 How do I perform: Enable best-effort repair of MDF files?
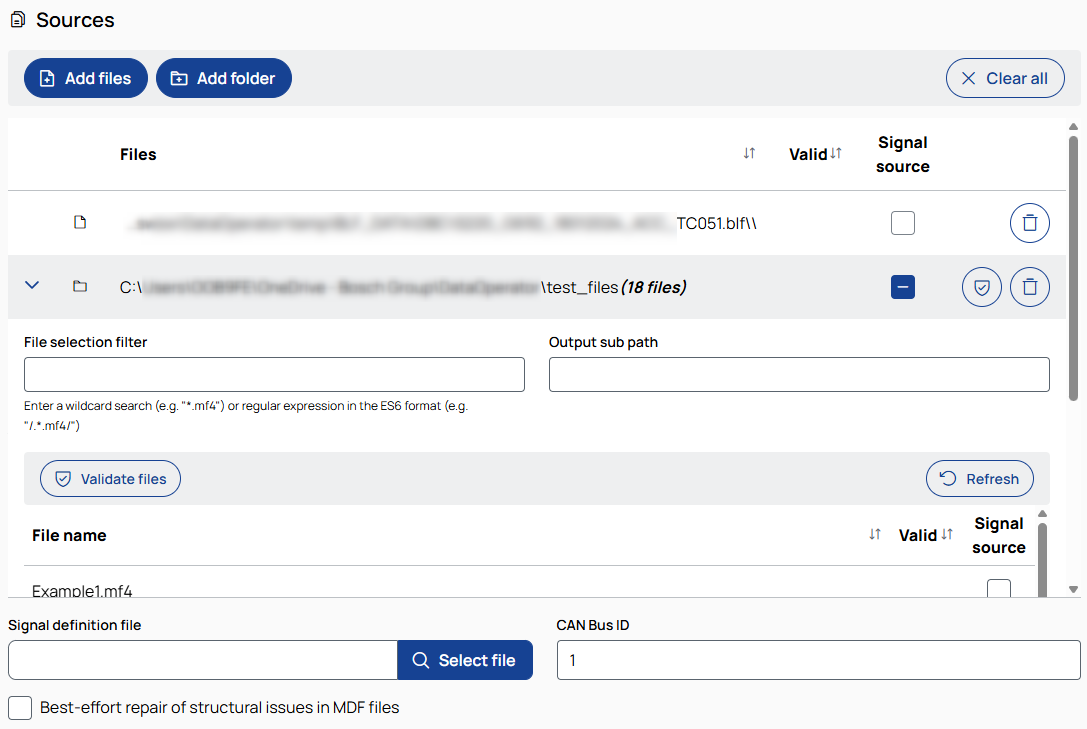[x=20, y=708]
